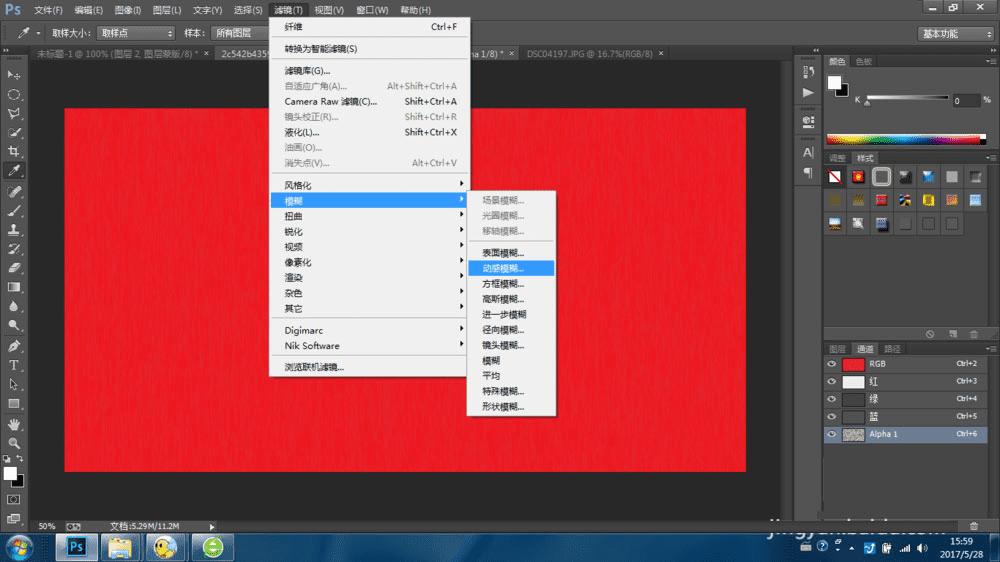Viewport: 1000px width, 562px height.
Task: Select the Dodge tool
Action: click(x=13, y=325)
